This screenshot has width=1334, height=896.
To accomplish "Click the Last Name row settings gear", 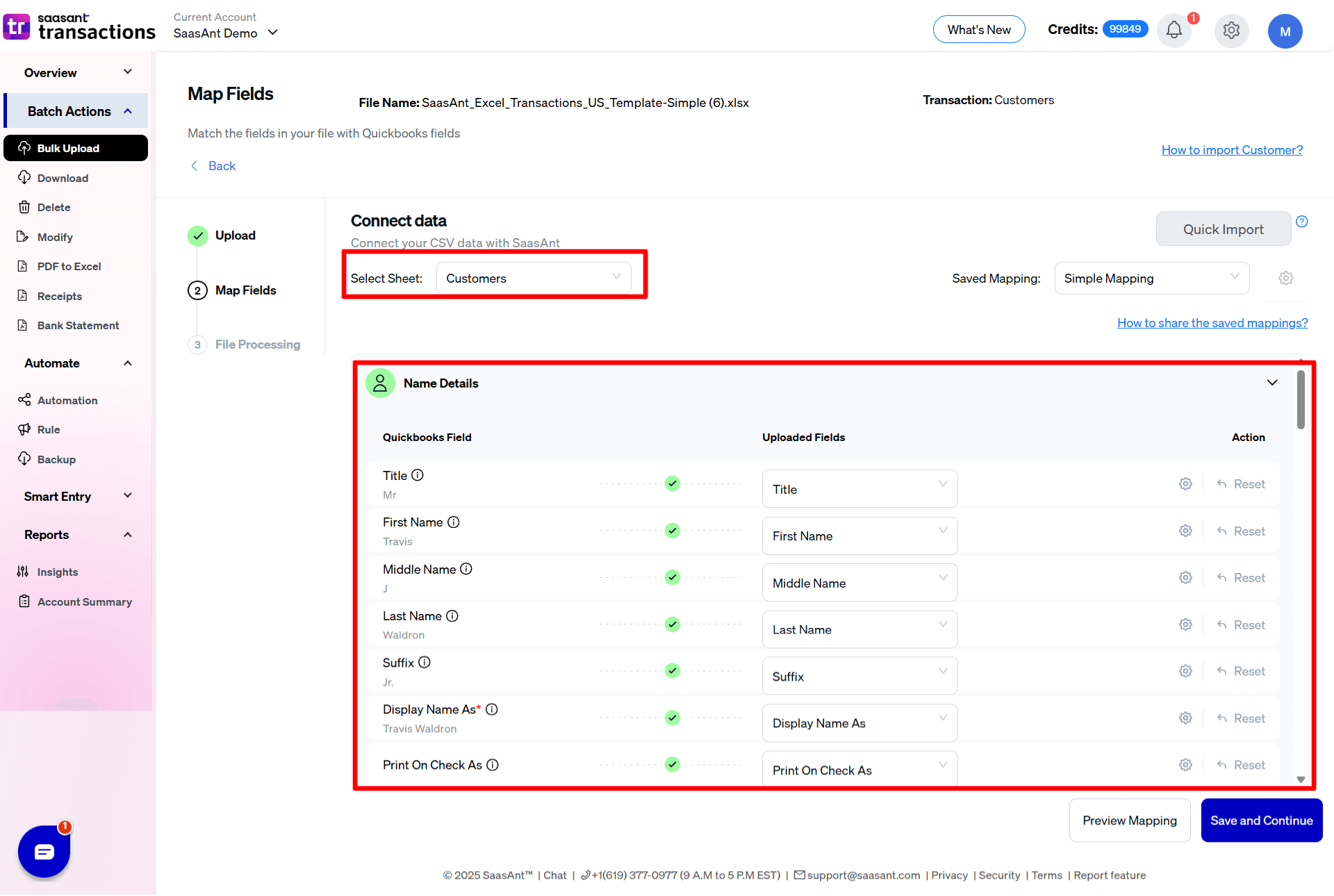I will click(1185, 625).
